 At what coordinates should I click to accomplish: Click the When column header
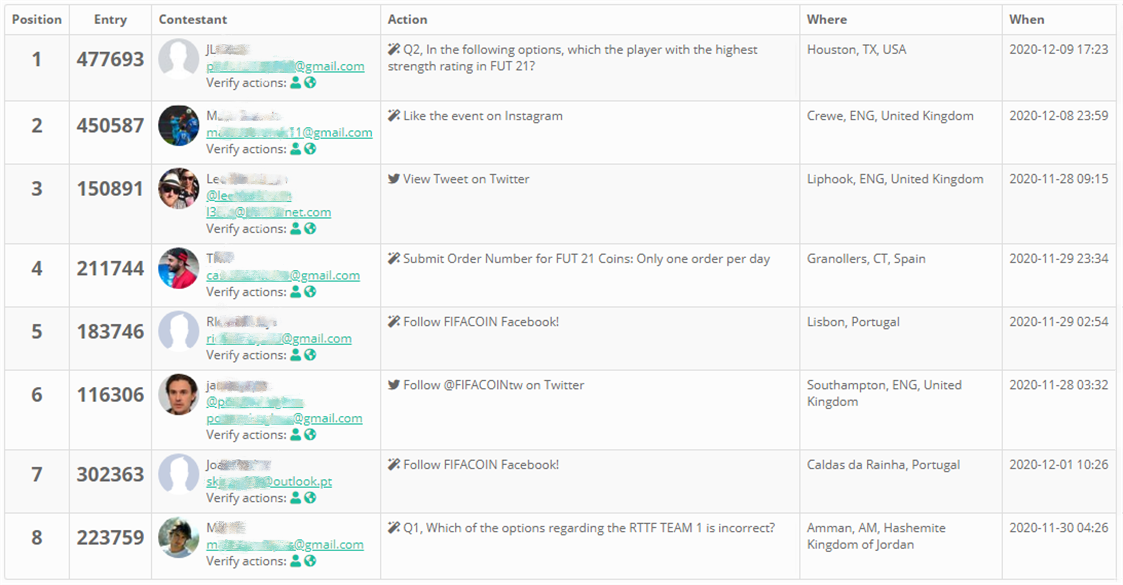(x=1026, y=19)
